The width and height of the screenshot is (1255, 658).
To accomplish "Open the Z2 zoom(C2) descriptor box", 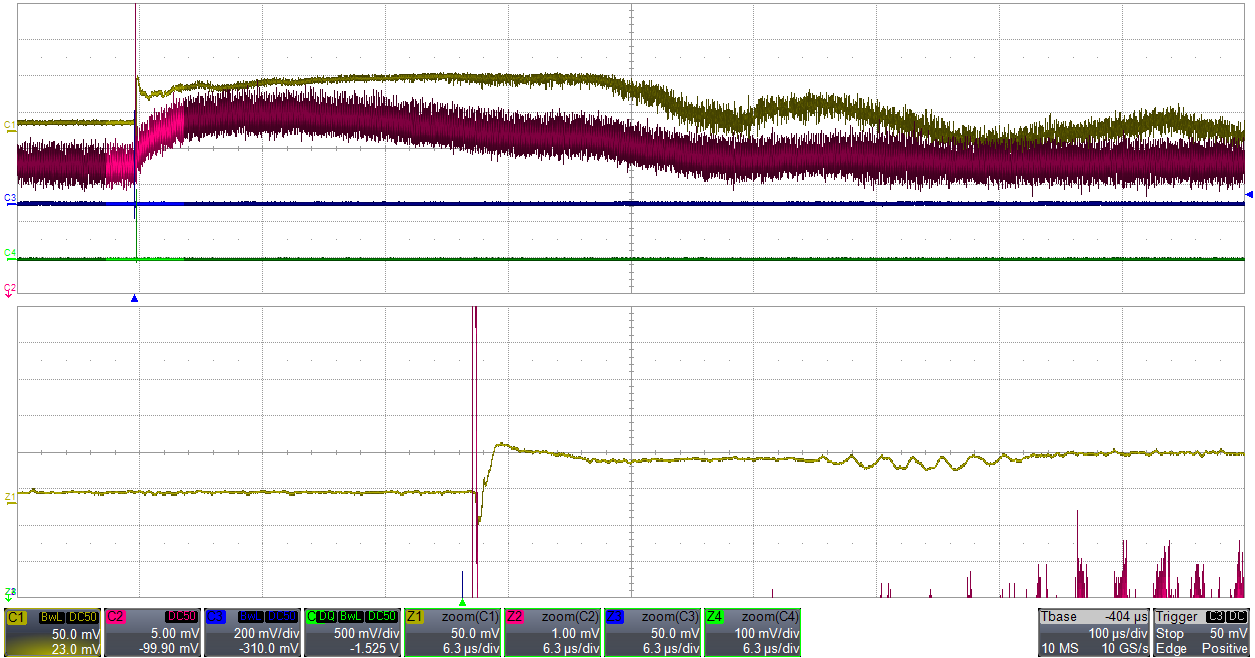I will [x=553, y=633].
